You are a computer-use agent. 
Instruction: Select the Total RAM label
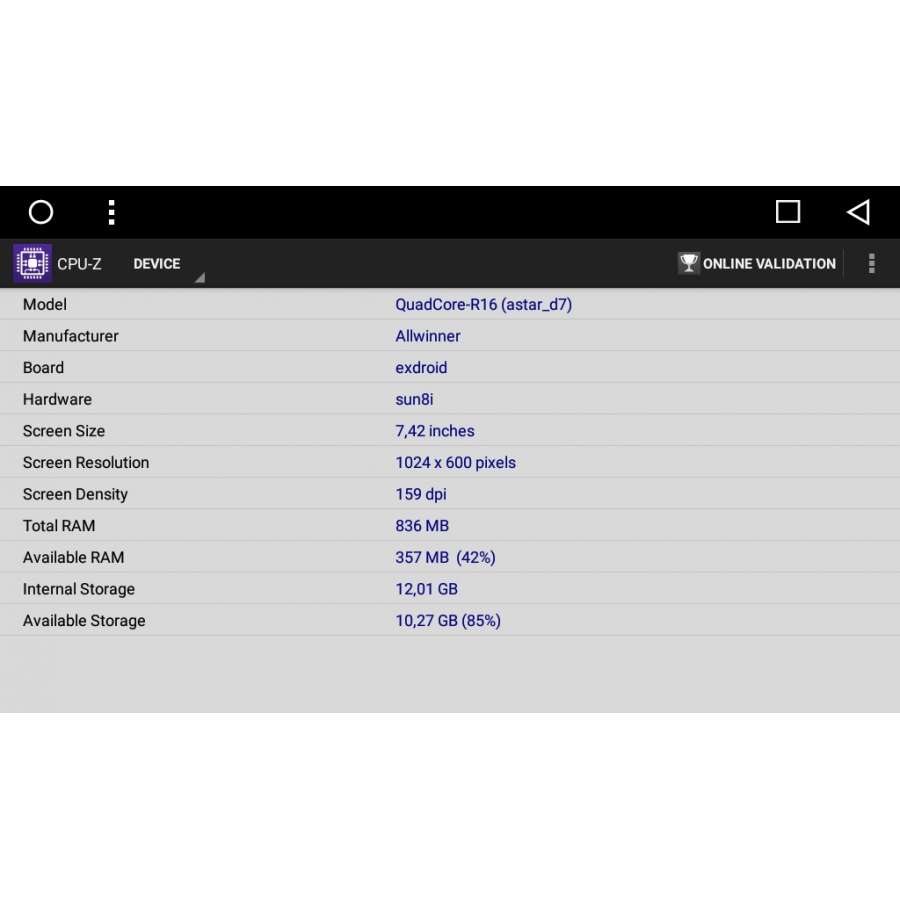point(59,526)
